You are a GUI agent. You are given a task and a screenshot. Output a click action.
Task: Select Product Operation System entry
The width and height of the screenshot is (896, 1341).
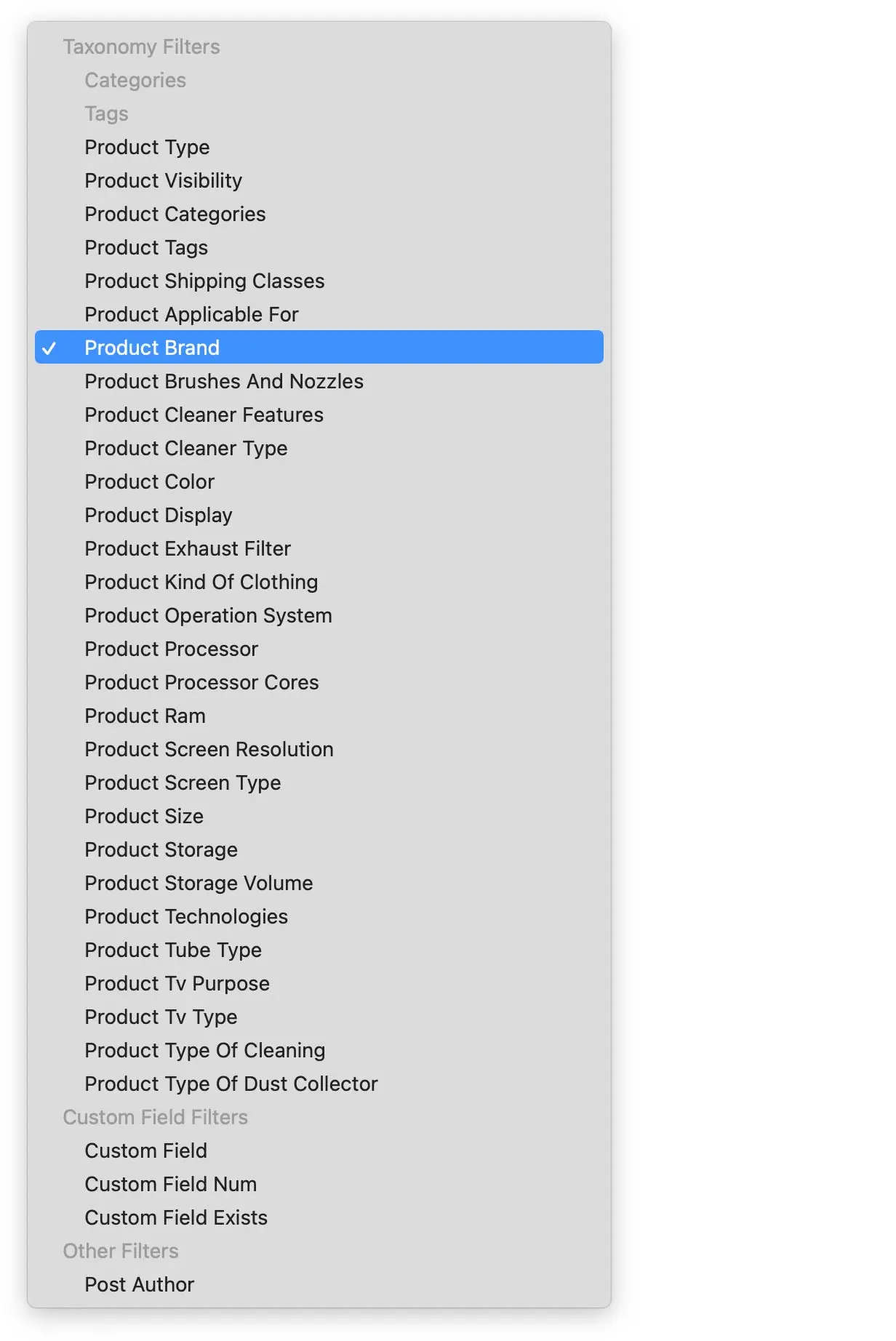tap(208, 615)
